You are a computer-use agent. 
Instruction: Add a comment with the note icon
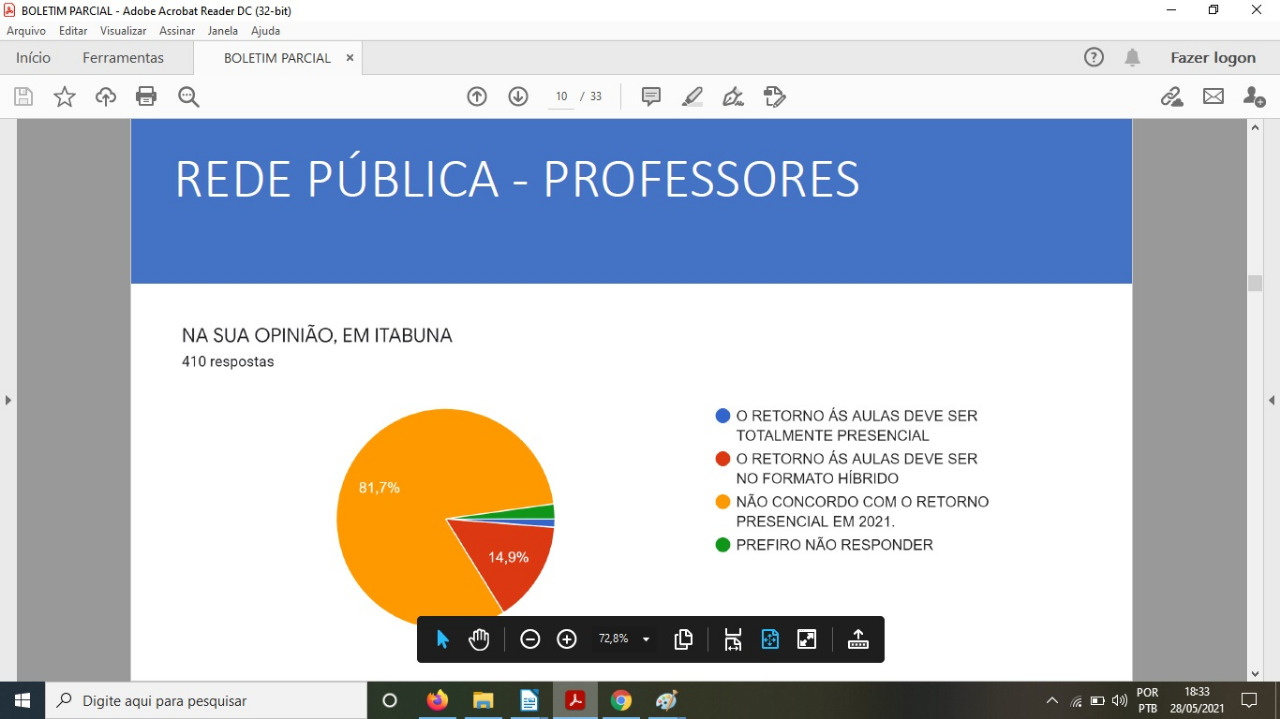pos(651,97)
